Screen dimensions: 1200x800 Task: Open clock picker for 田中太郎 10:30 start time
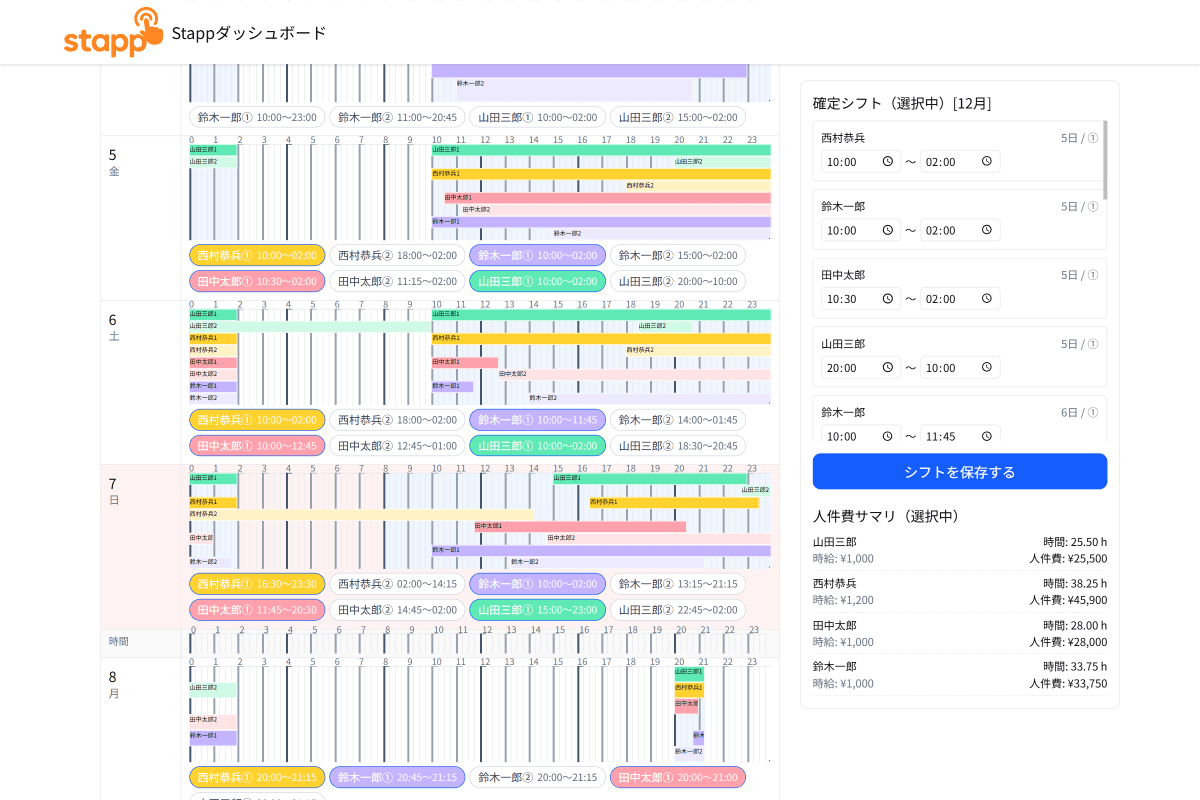coord(887,298)
